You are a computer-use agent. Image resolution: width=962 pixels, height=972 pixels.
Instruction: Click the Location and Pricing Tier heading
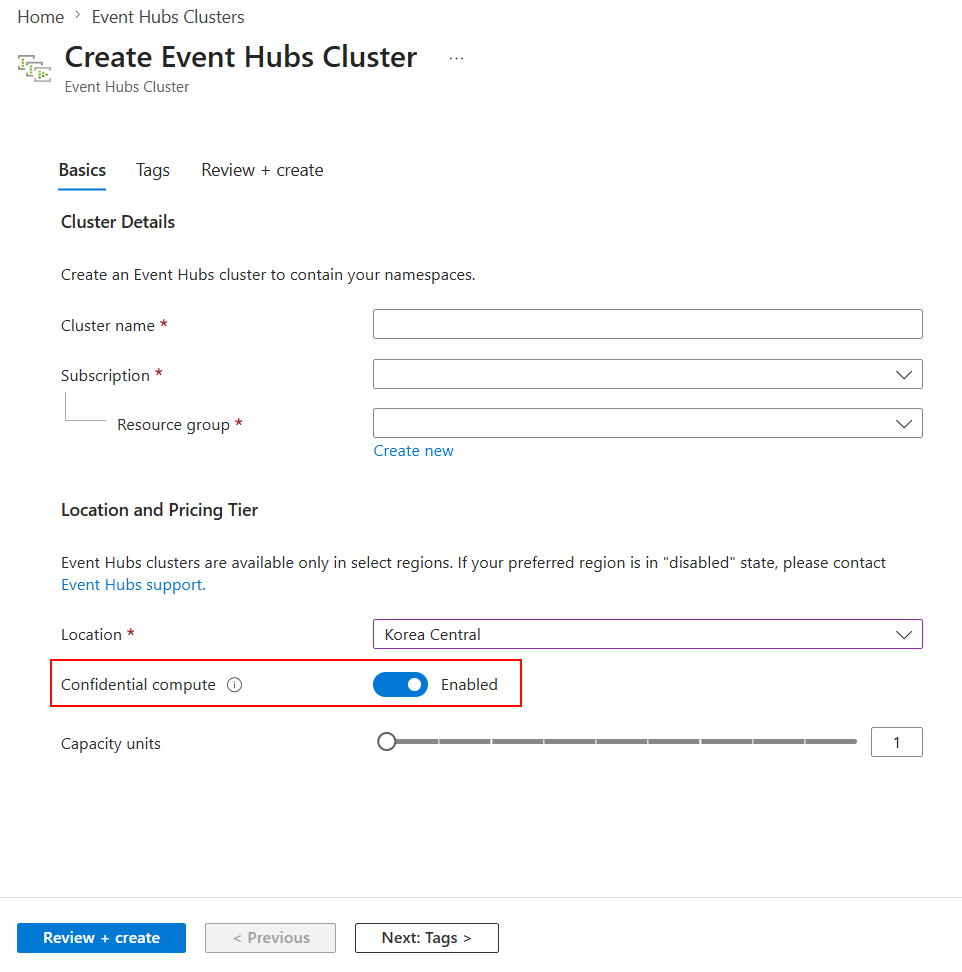159,510
